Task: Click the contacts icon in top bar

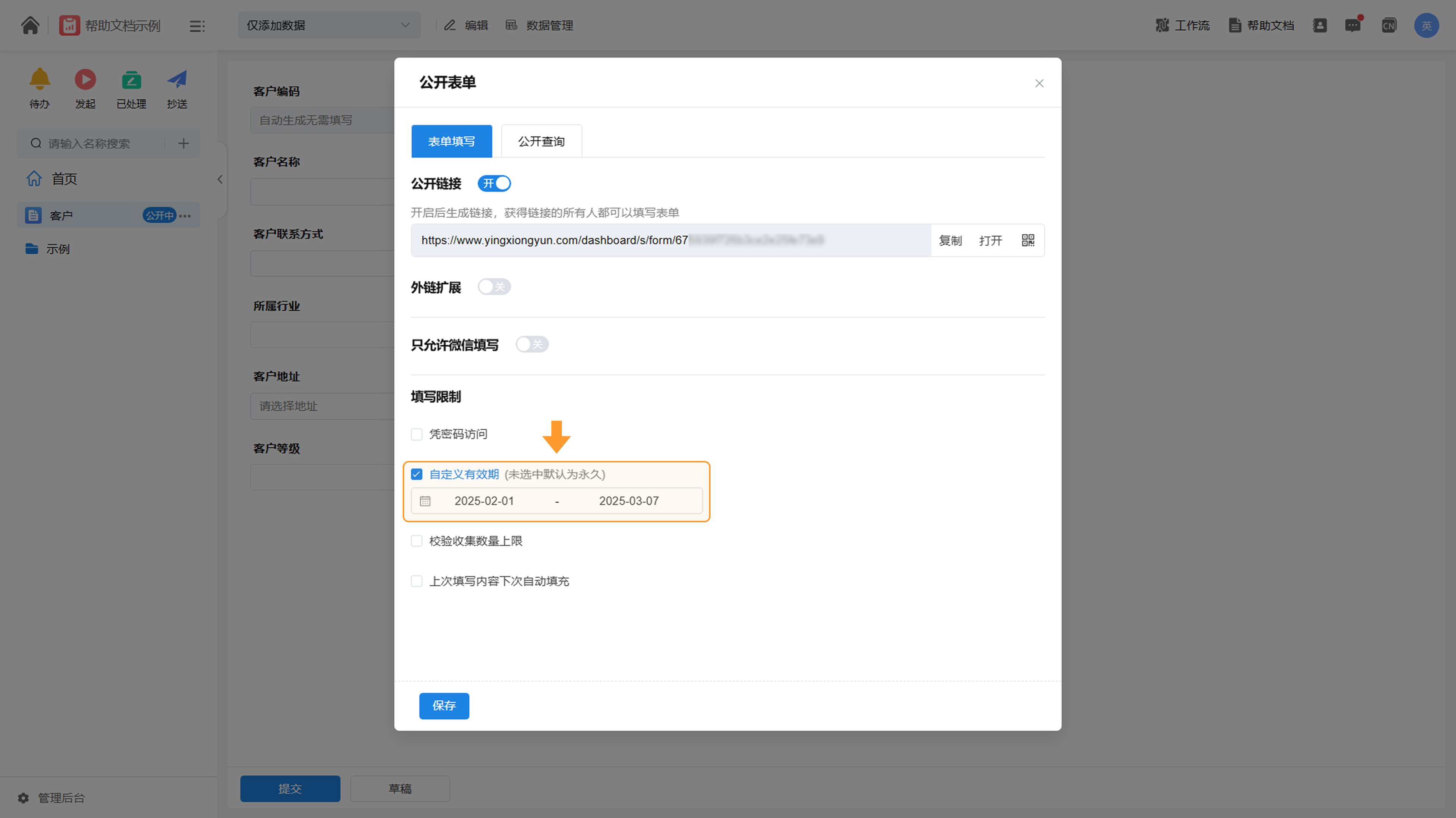Action: [x=1320, y=25]
